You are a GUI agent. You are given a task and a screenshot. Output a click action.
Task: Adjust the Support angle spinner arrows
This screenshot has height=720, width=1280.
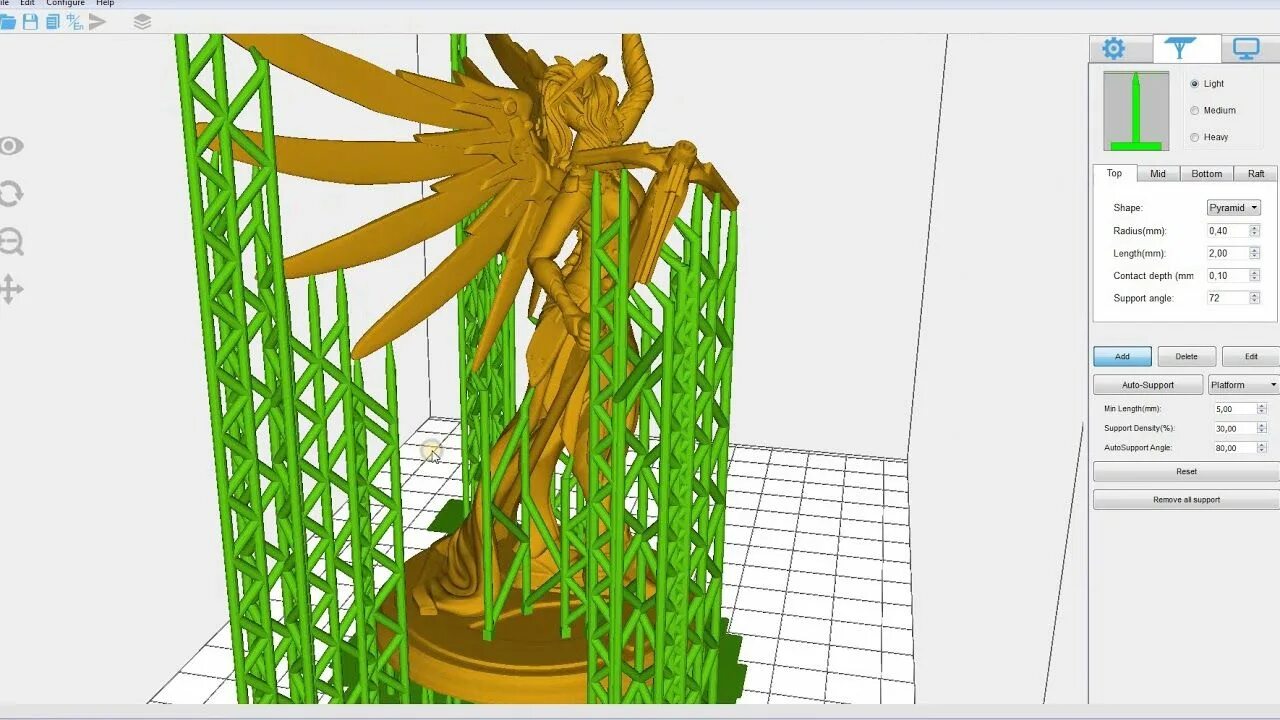tap(1254, 298)
